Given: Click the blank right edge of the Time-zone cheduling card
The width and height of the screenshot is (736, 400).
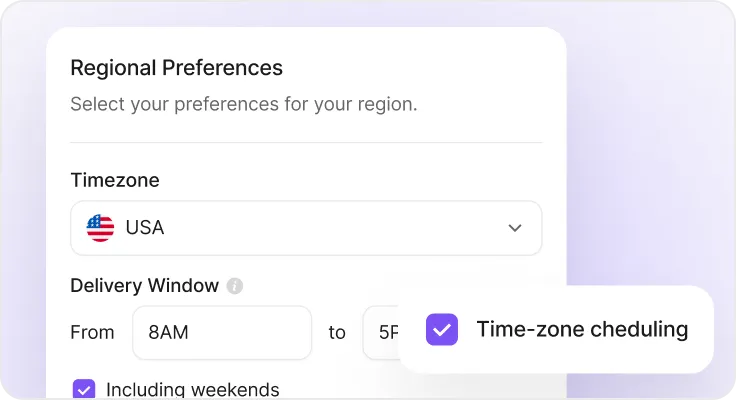Looking at the screenshot, I should [702, 330].
